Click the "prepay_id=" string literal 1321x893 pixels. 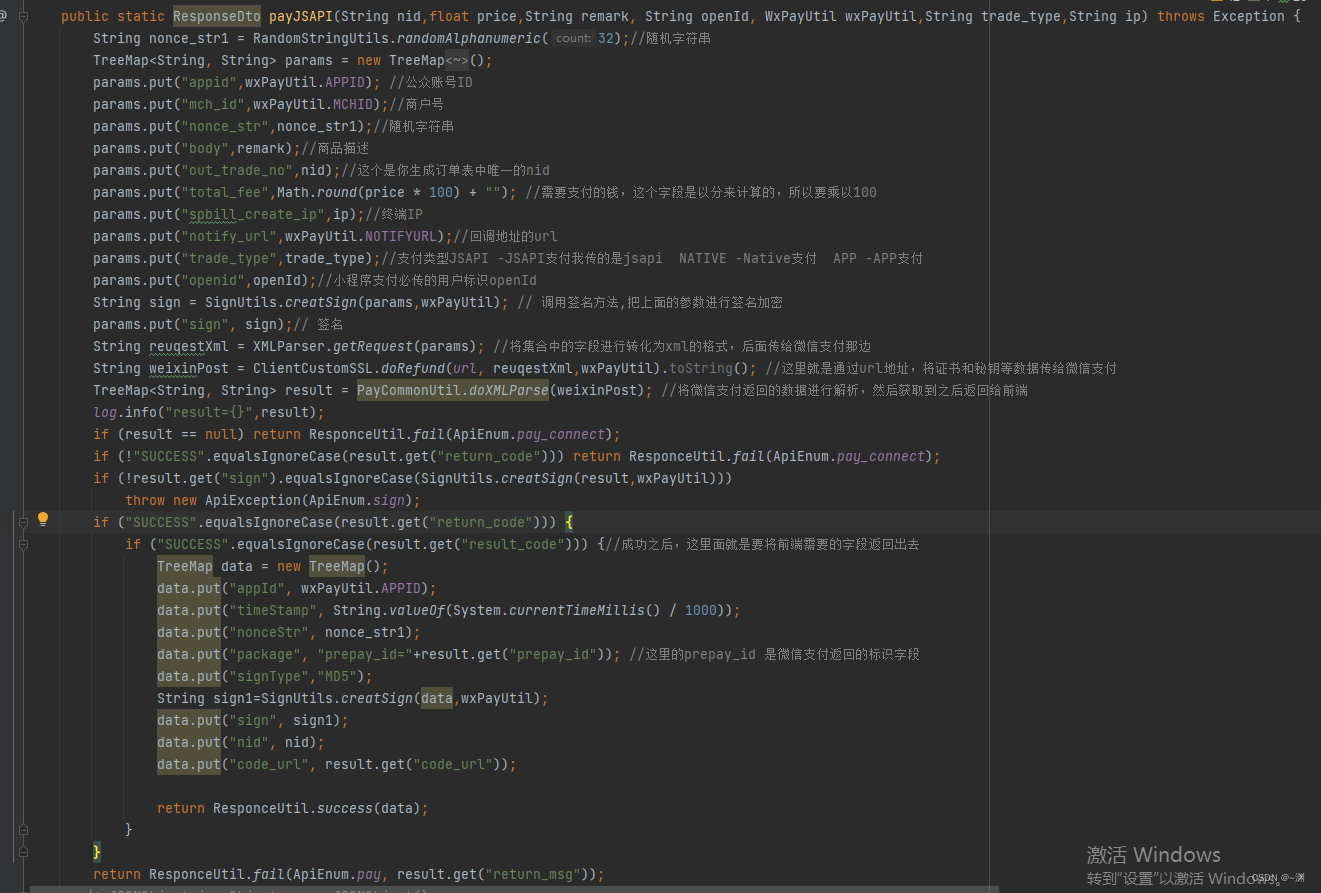(365, 655)
